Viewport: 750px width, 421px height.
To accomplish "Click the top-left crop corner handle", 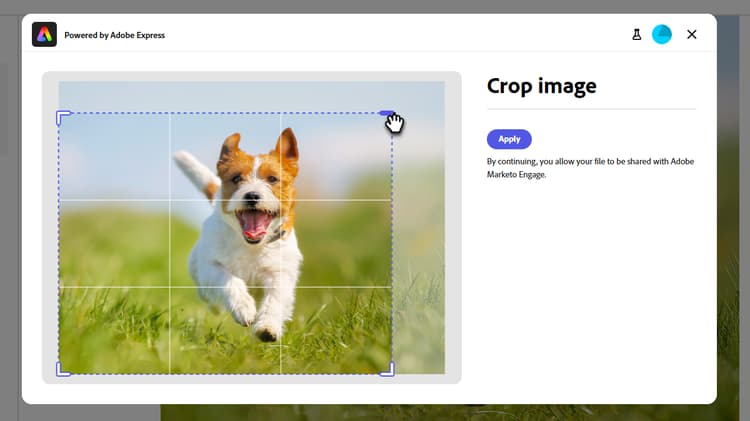I will 63,117.
